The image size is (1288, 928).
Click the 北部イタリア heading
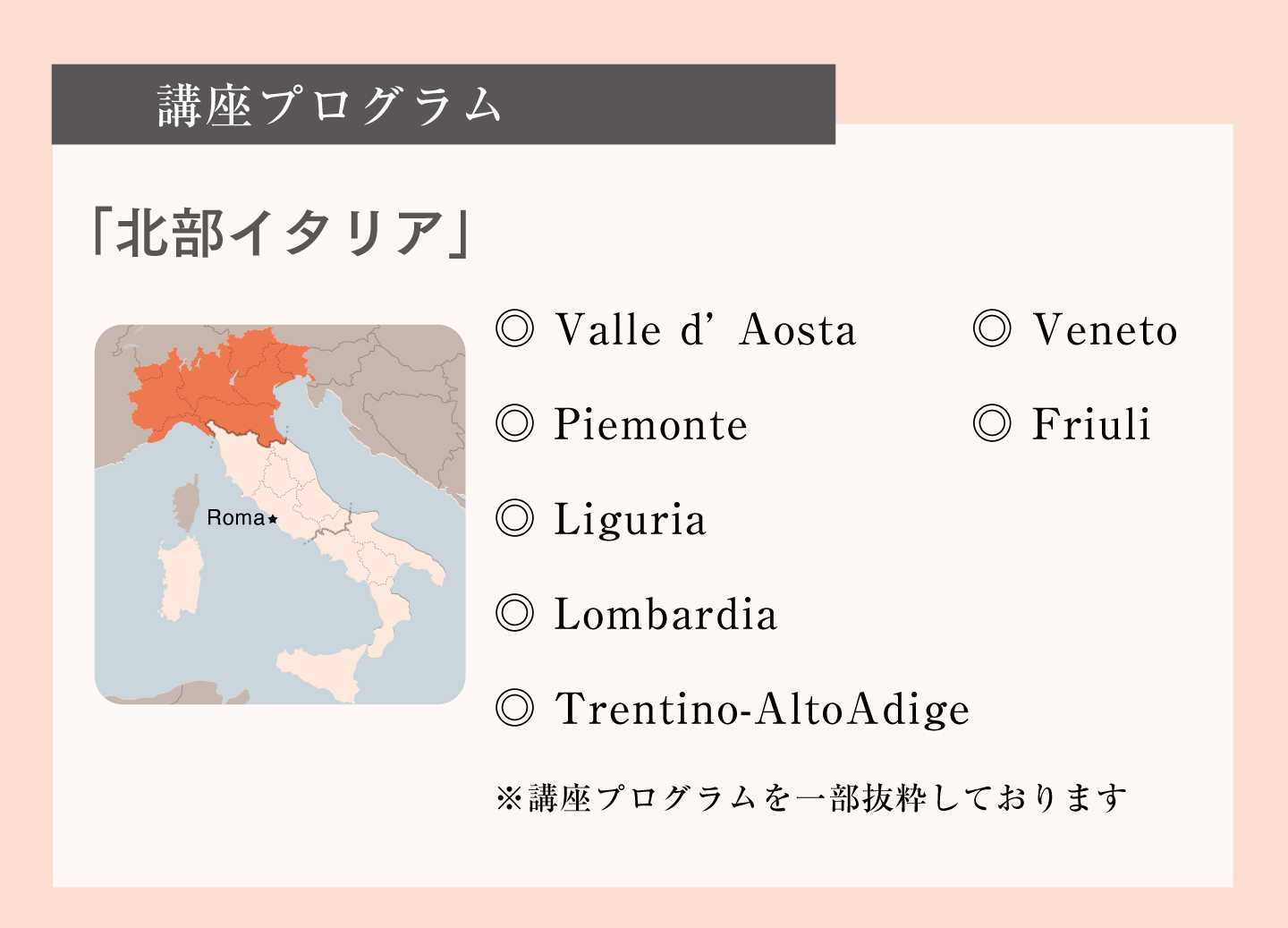[x=282, y=234]
